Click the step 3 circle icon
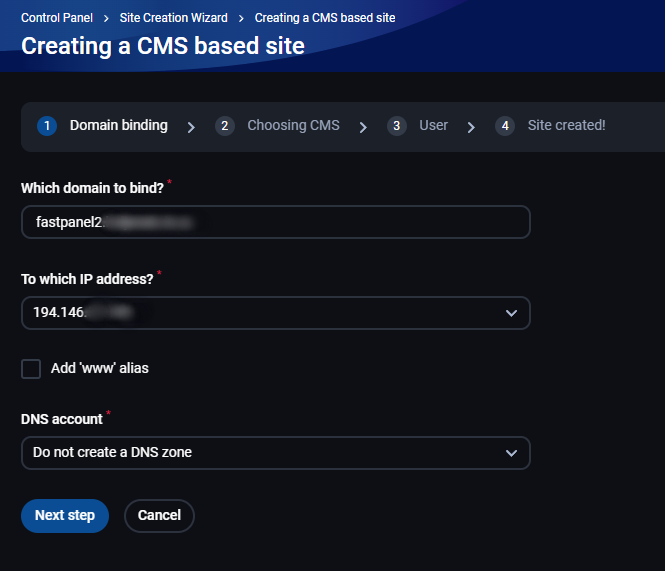Viewport: 665px width, 571px height. tap(397, 126)
